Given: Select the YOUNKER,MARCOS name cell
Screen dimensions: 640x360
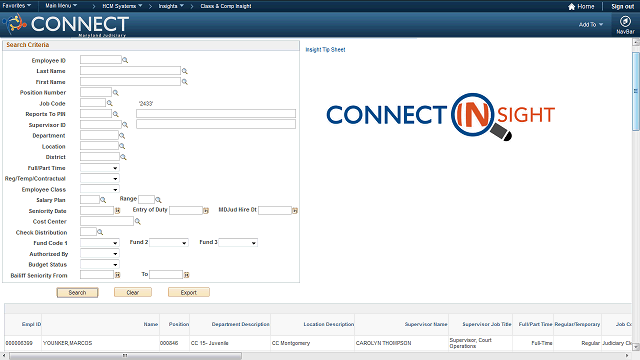Looking at the screenshot, I should pyautogui.click(x=67, y=343).
